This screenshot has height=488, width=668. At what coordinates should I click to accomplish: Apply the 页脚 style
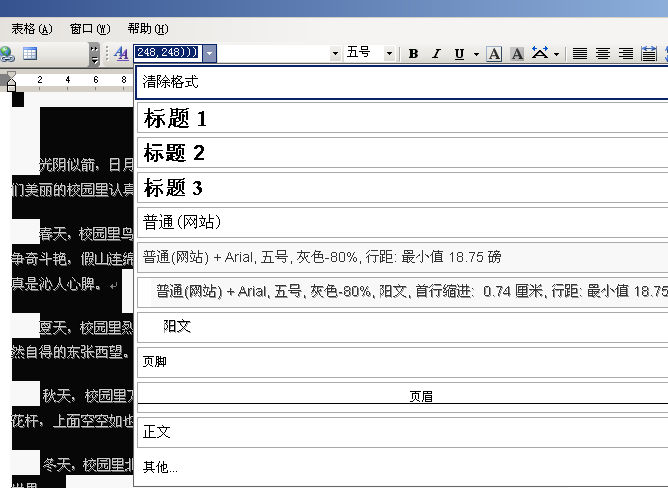coord(403,362)
